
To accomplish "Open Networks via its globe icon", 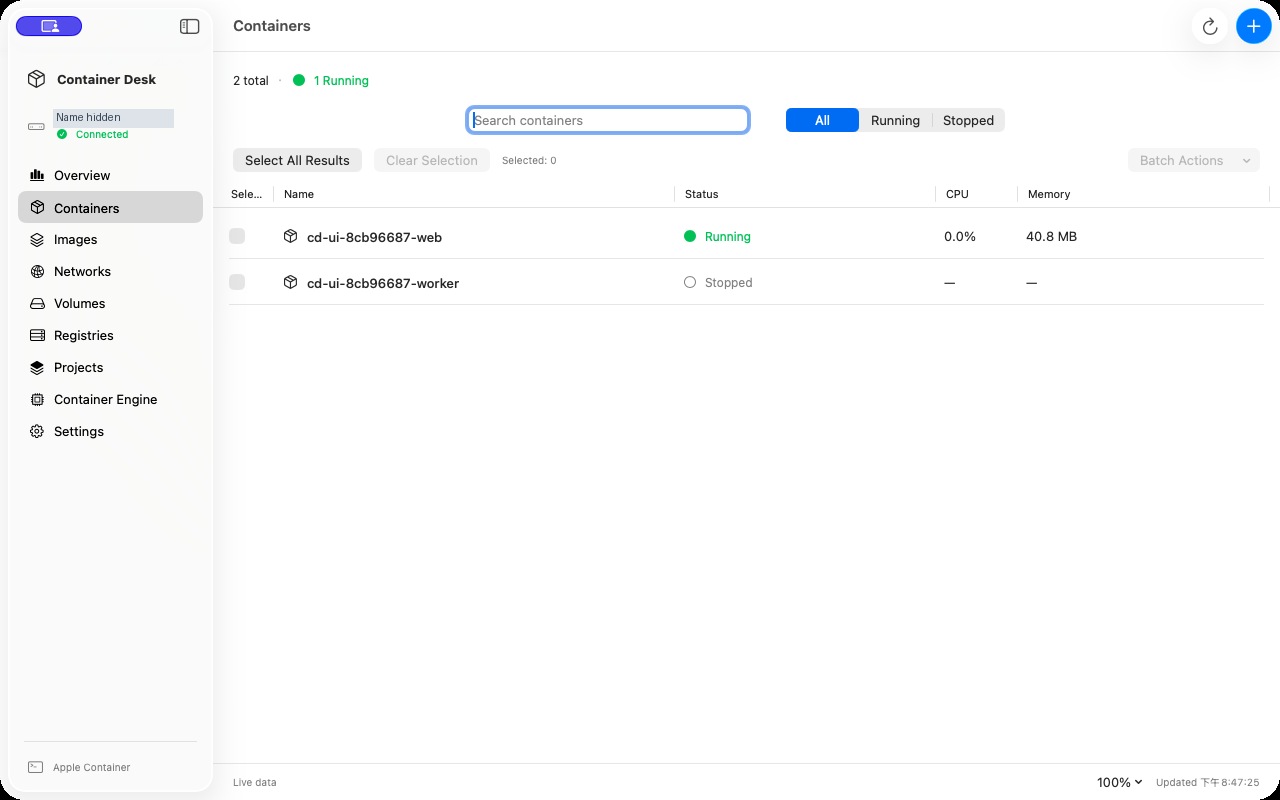I will [x=37, y=272].
